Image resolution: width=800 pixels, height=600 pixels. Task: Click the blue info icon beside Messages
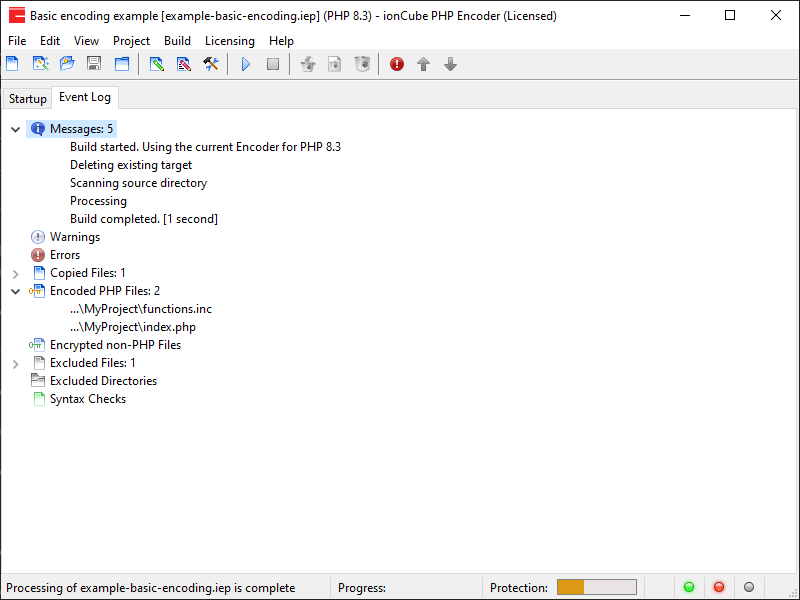tap(38, 129)
